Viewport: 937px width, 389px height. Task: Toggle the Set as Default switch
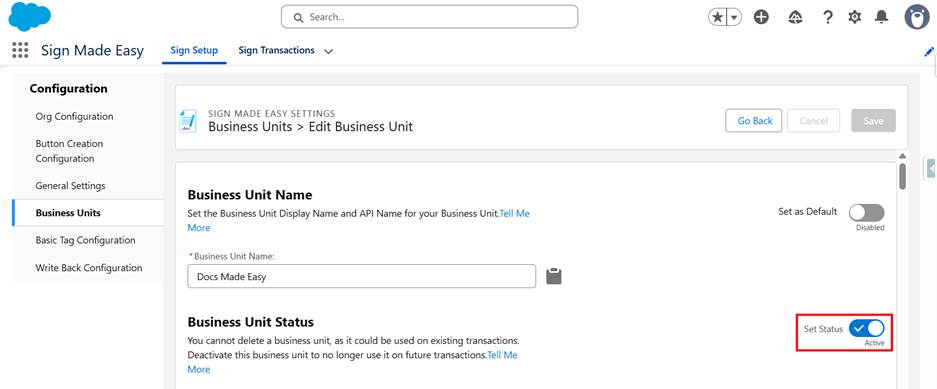866,212
